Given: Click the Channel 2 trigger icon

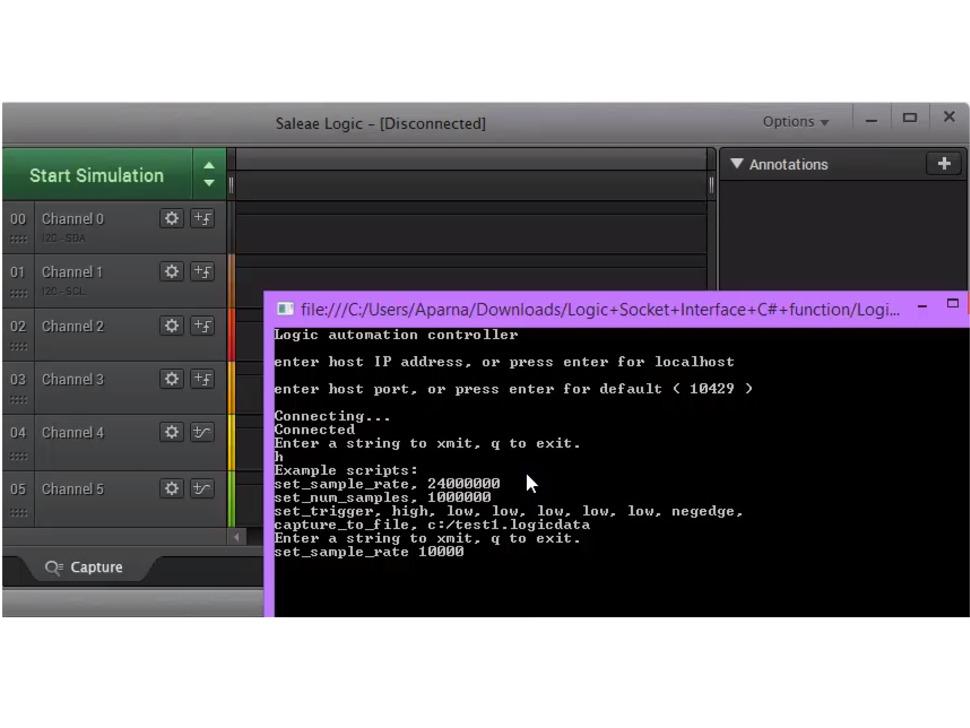Looking at the screenshot, I should tap(202, 326).
